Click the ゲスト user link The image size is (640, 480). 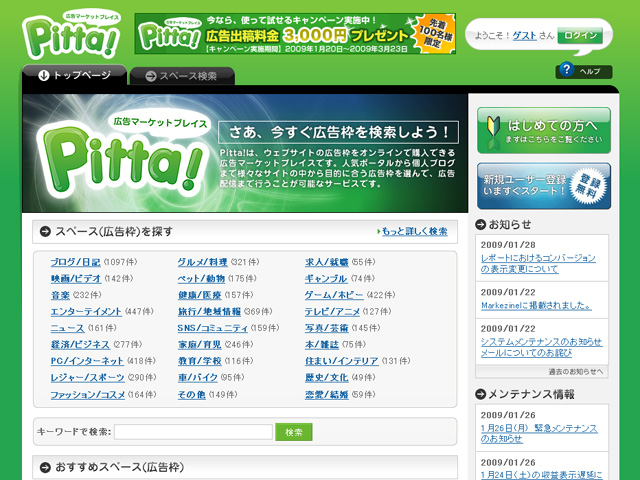click(x=524, y=36)
